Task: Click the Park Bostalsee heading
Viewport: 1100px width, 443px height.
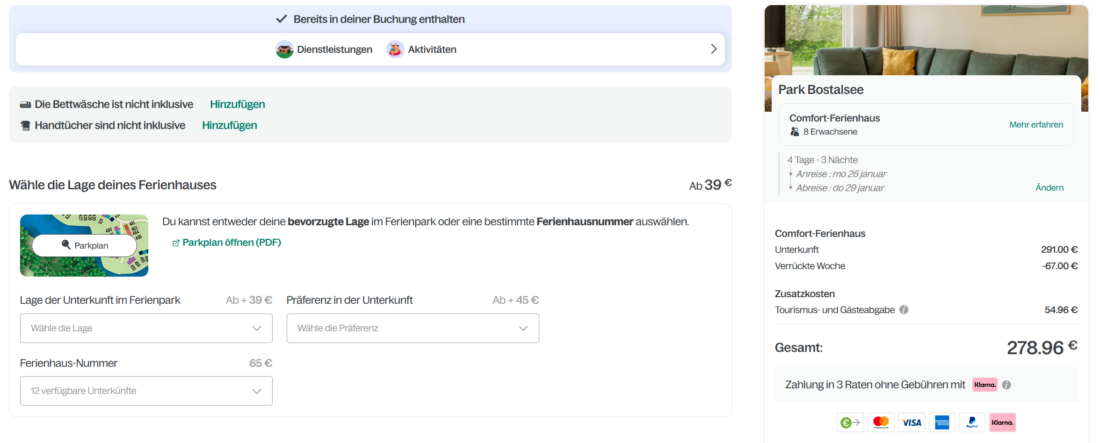Action: [821, 90]
